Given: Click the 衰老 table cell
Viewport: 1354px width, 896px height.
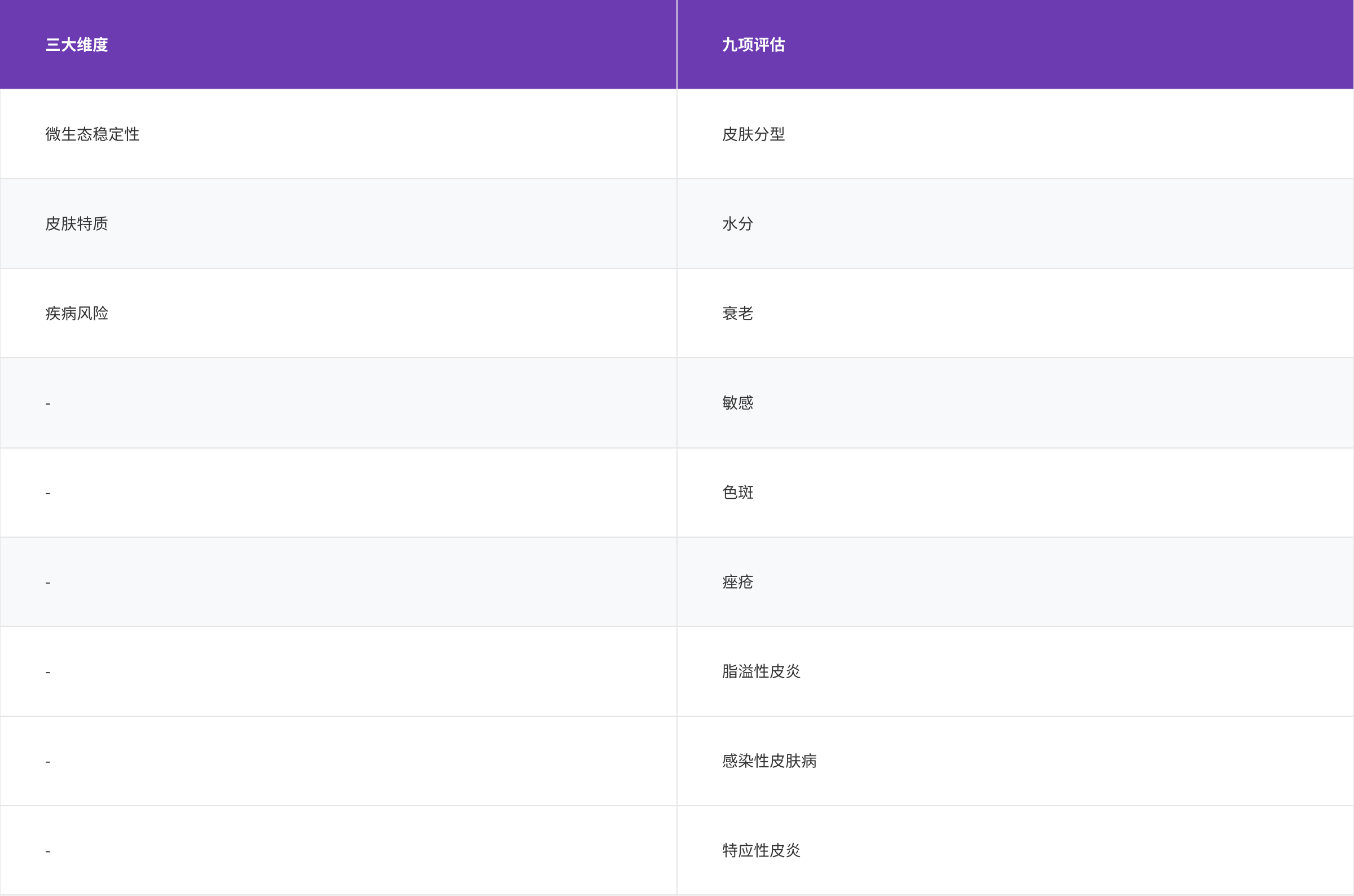Looking at the screenshot, I should pos(737,313).
